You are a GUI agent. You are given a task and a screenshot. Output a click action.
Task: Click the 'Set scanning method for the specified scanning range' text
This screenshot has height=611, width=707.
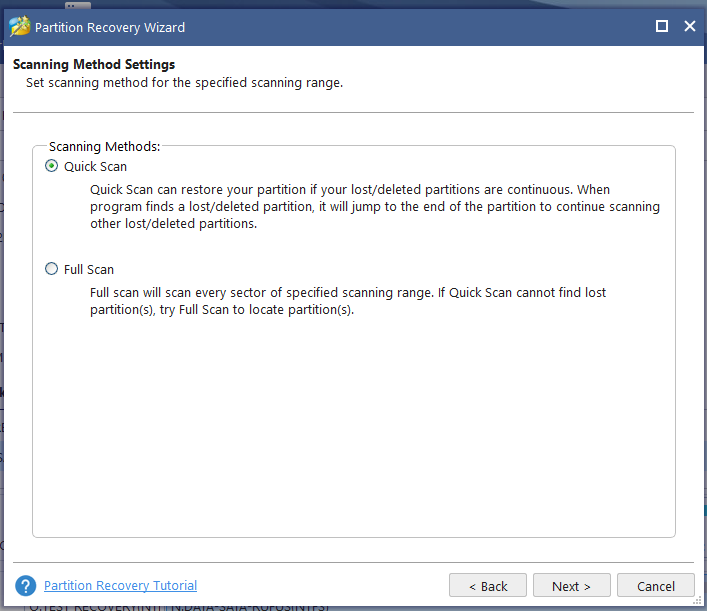tap(184, 83)
